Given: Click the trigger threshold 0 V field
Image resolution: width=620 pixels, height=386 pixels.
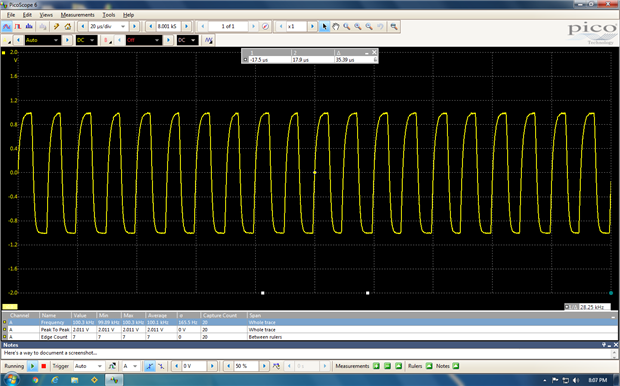Looking at the screenshot, I should (x=194, y=366).
